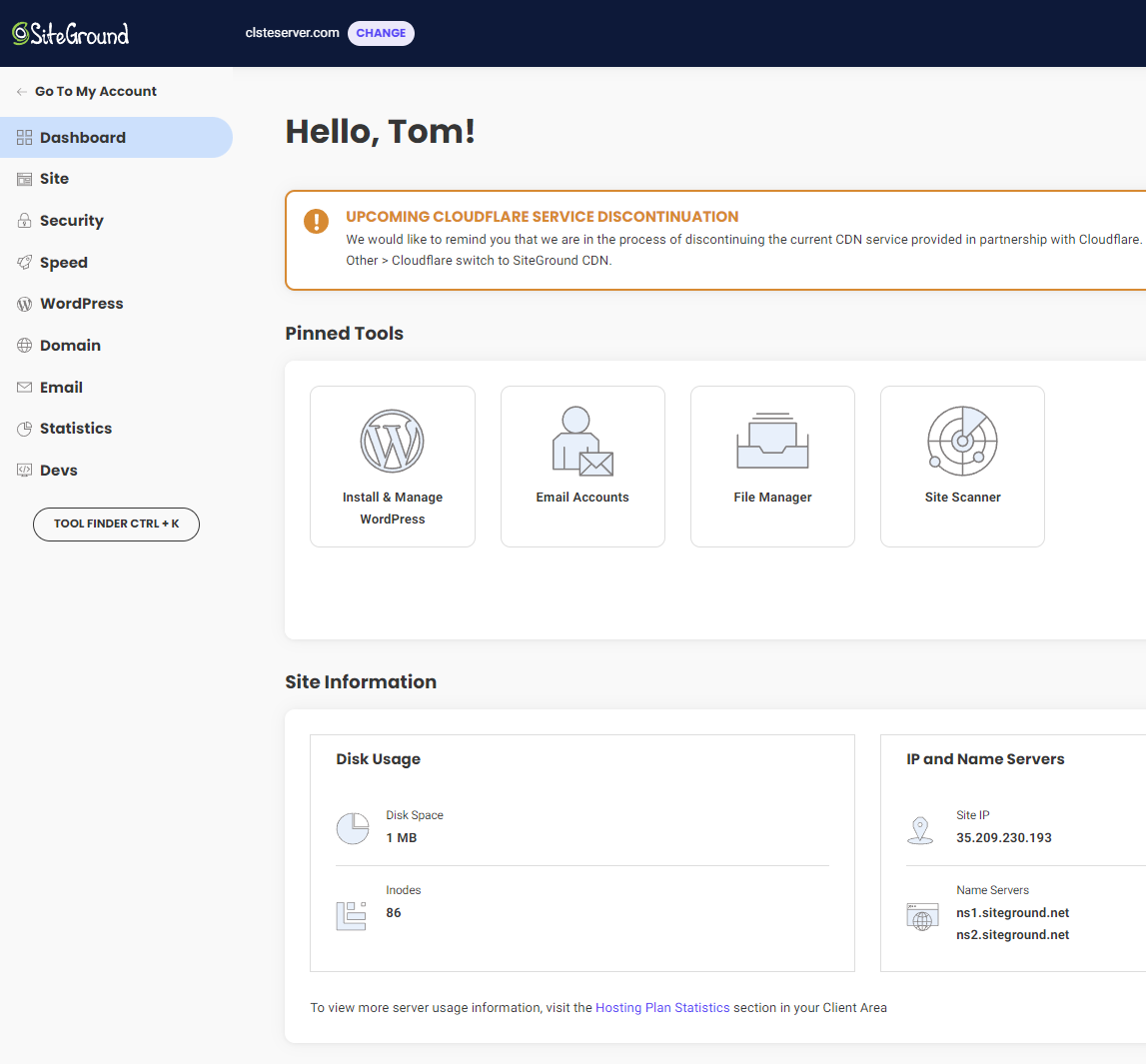Click the back arrow beside Go To My Account
Viewport: 1146px width, 1064px height.
point(22,91)
